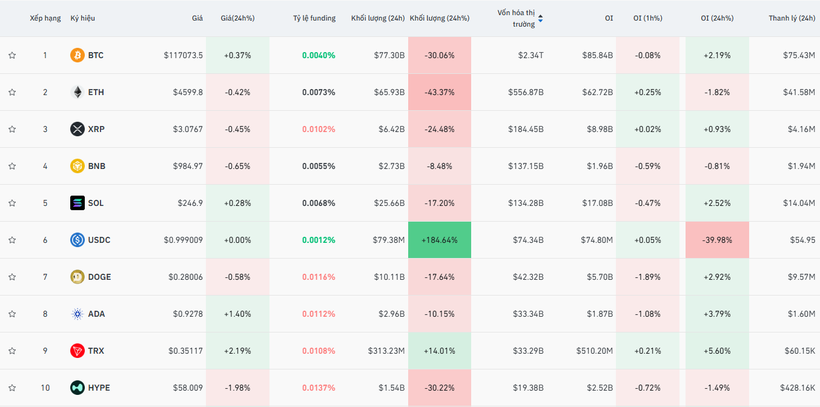Sort by Vốn hóa thị trường header

click(516, 18)
